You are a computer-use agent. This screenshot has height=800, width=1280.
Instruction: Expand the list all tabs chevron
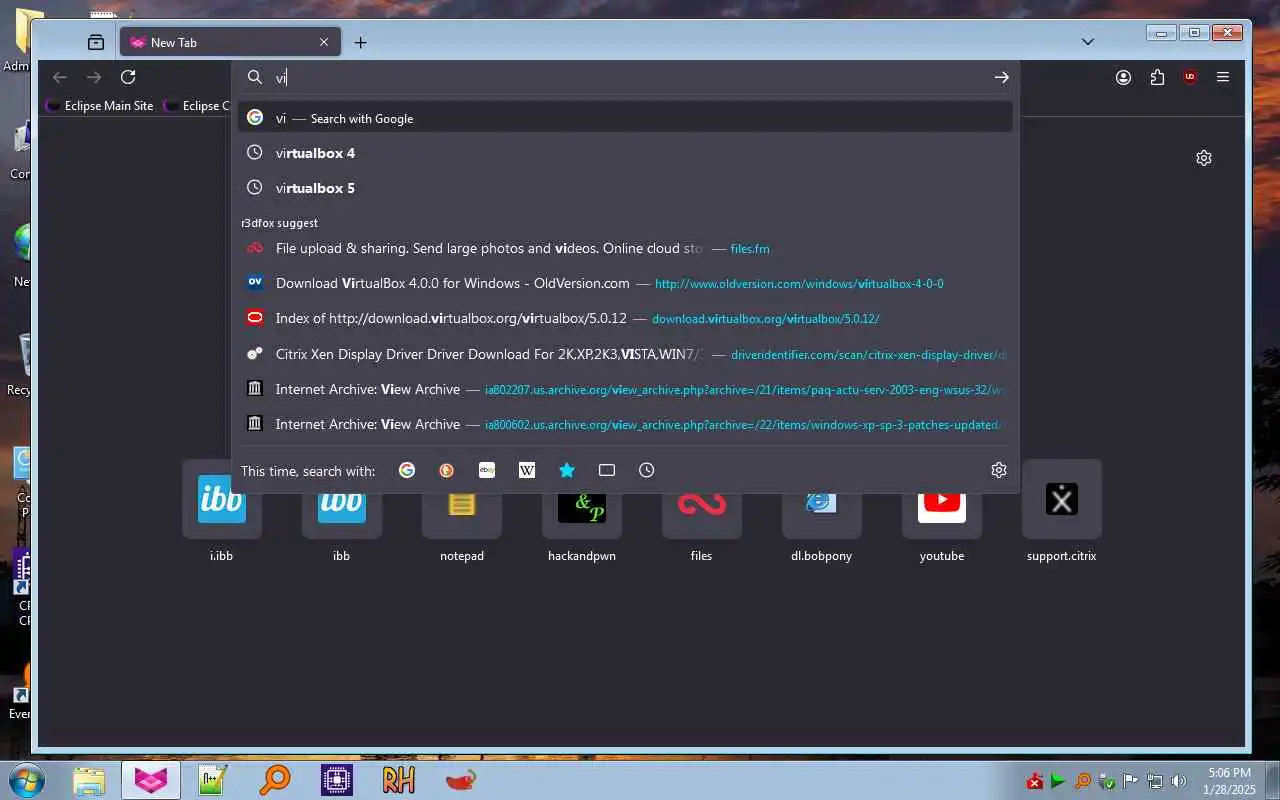pos(1088,42)
